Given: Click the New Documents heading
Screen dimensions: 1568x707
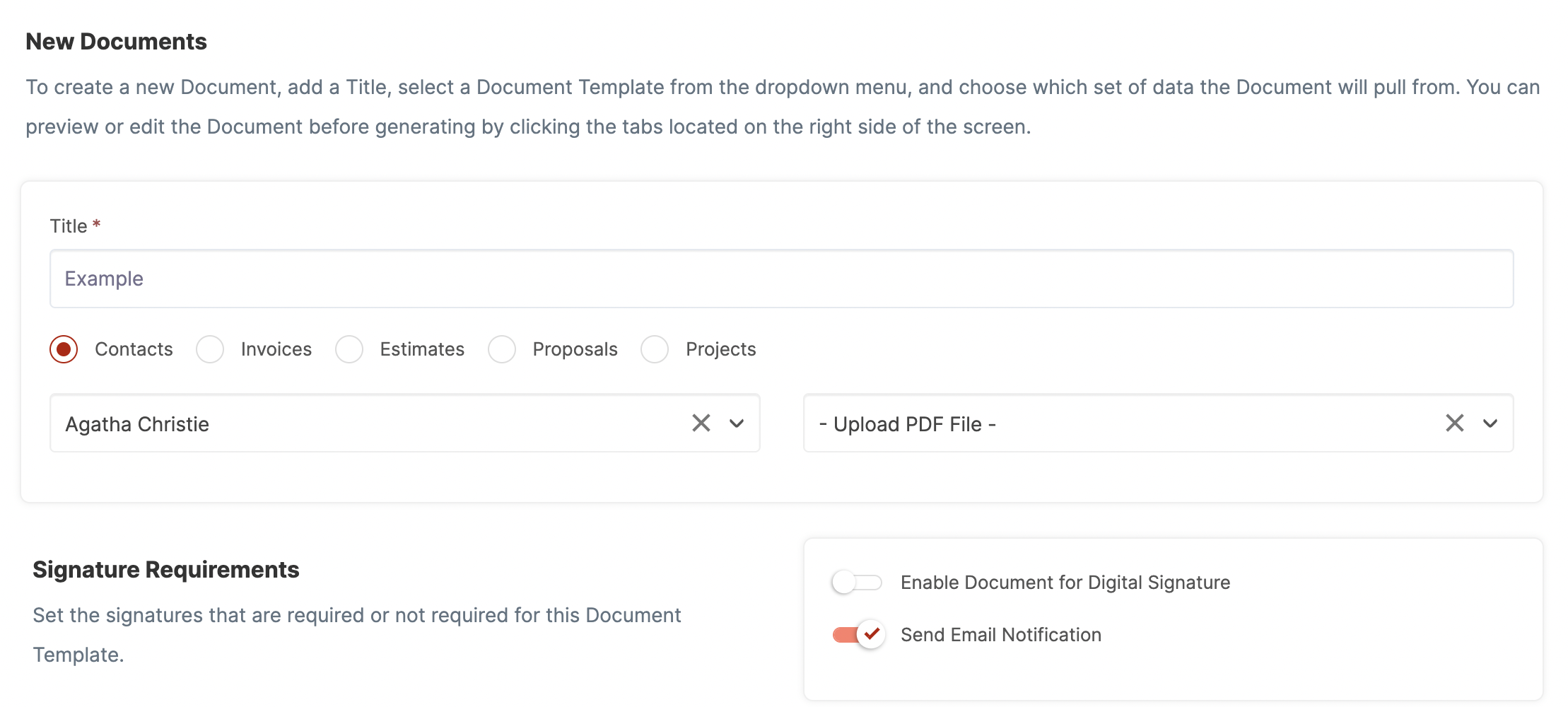Looking at the screenshot, I should (x=117, y=42).
